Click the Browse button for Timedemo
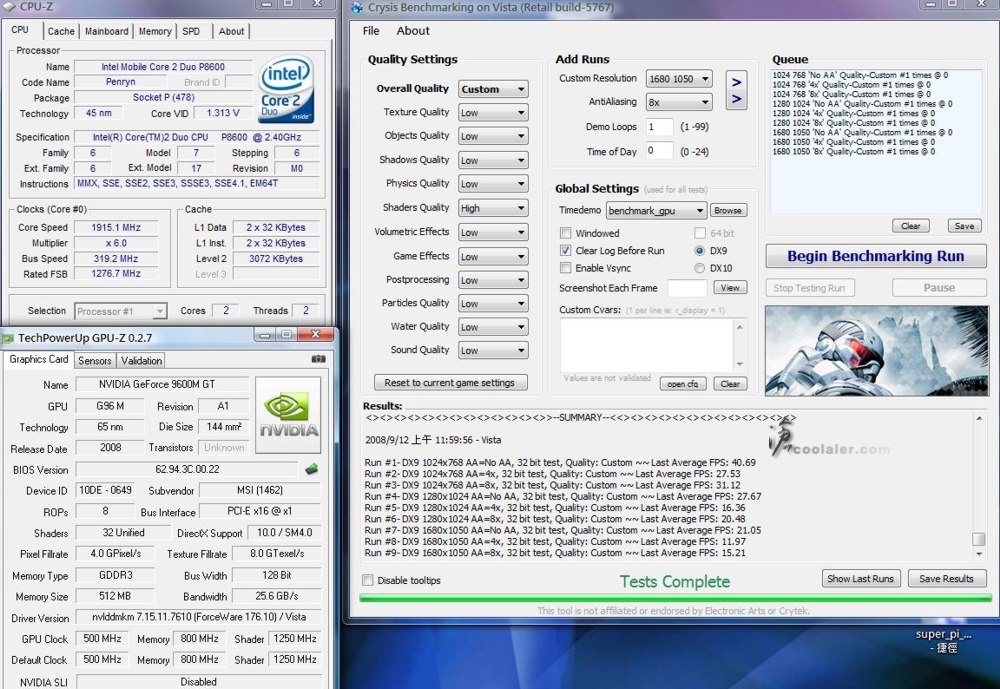Screen dimensions: 1000x689 coord(728,211)
